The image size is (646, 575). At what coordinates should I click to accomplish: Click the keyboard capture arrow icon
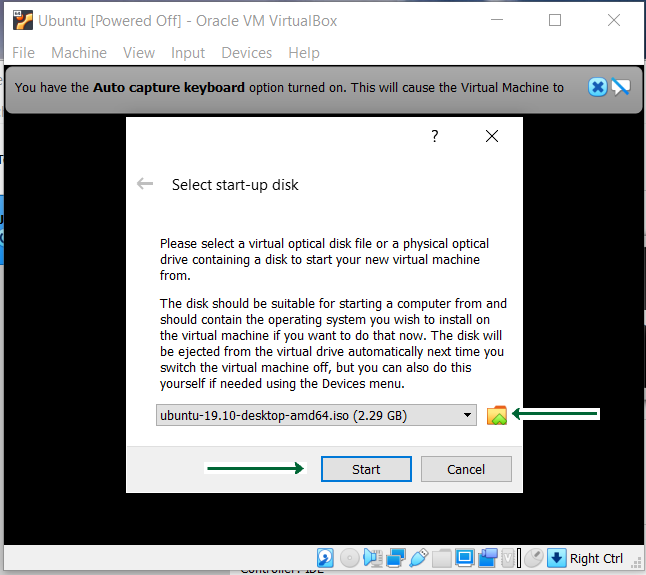coord(557,558)
